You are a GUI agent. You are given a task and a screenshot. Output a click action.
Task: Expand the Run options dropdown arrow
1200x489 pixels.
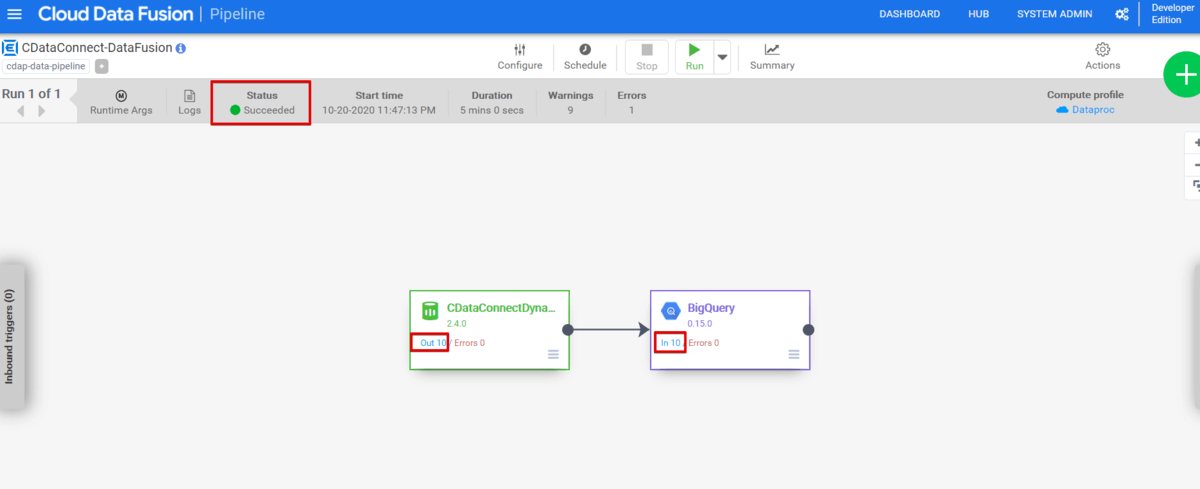coord(722,57)
